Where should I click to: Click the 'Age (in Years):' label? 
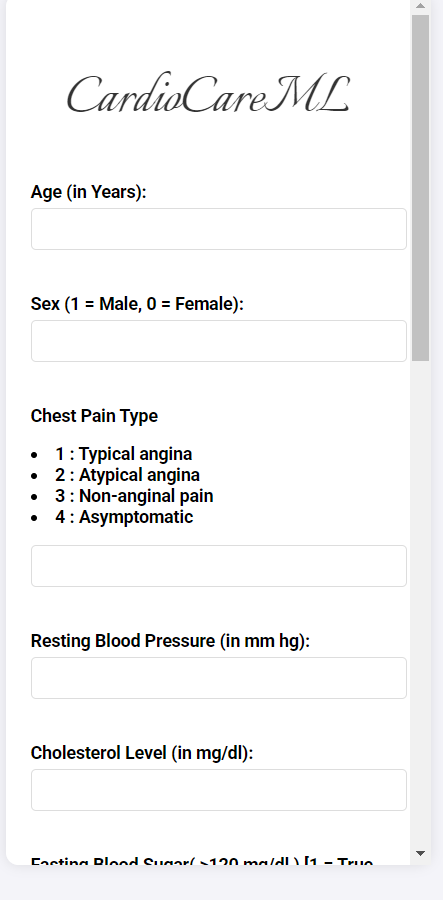click(88, 192)
